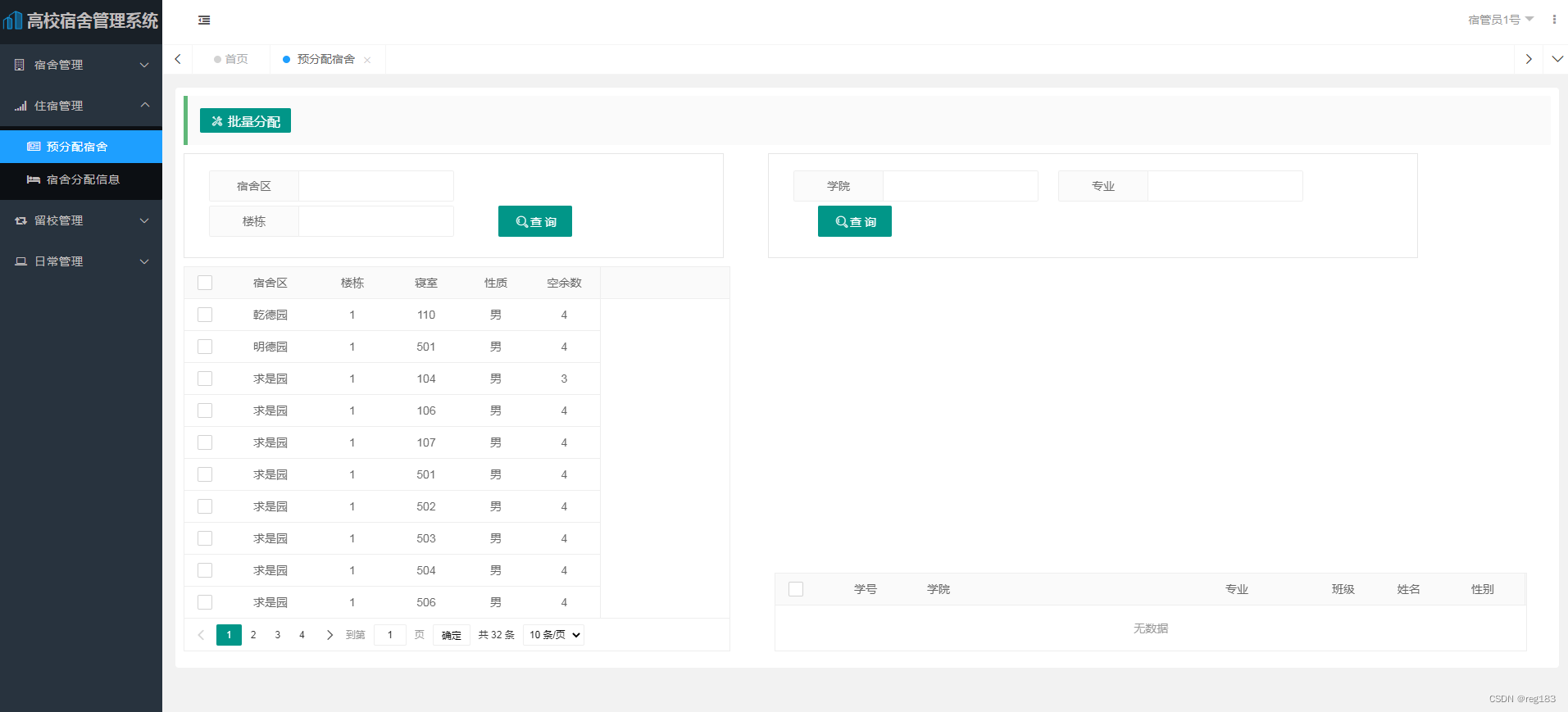Click 查询 button in student filter

[x=855, y=221]
